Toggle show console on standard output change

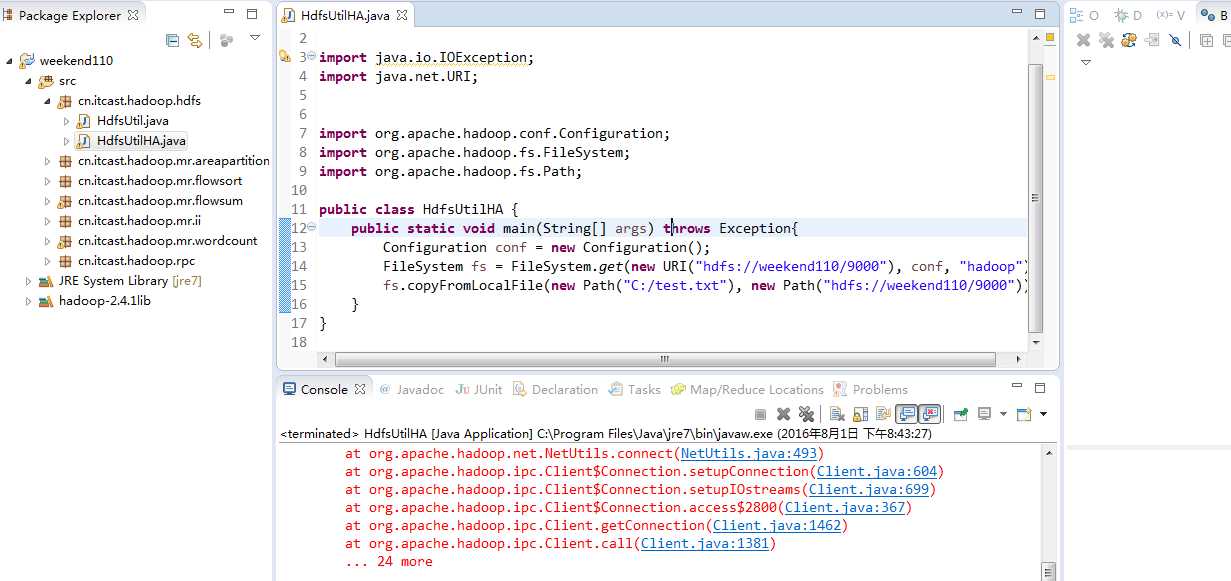(x=907, y=414)
